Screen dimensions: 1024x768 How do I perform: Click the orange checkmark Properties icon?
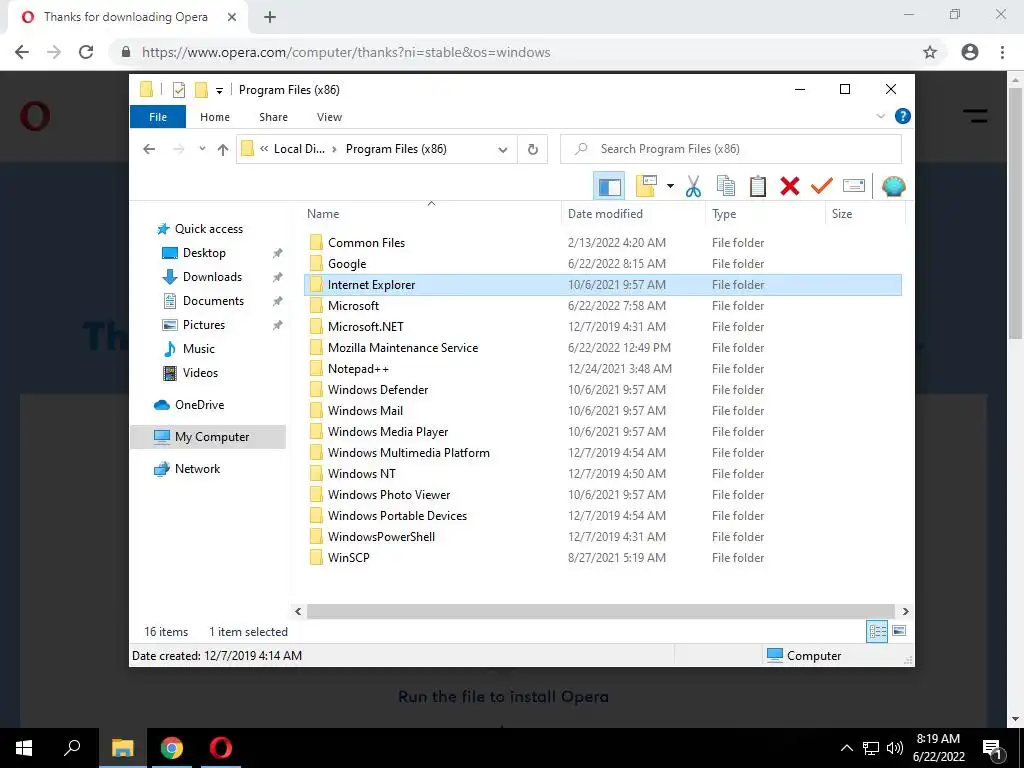click(x=822, y=186)
